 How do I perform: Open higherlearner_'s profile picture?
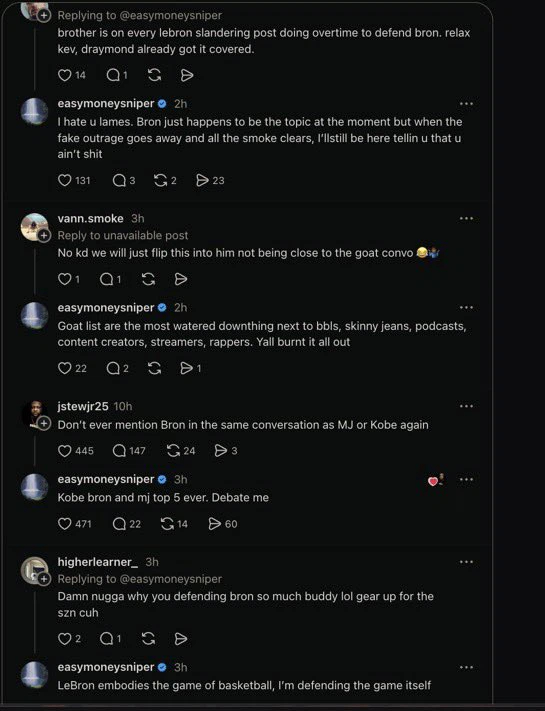pos(34,570)
